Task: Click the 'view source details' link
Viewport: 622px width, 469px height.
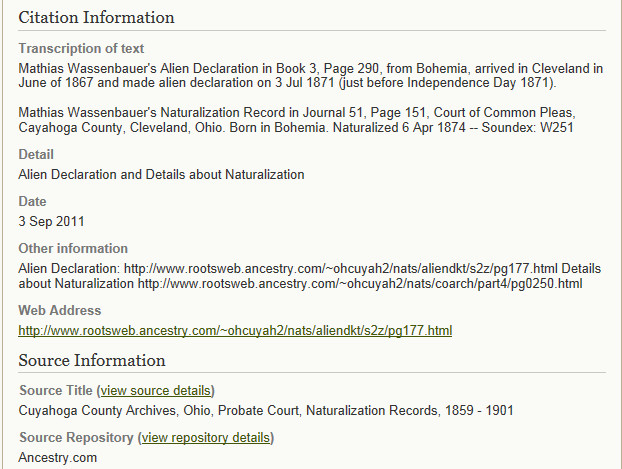Action: click(156, 390)
